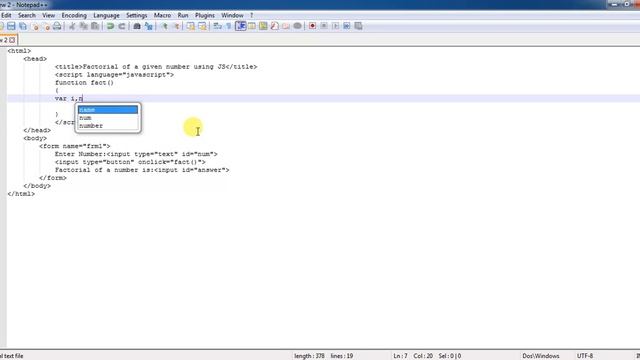The height and width of the screenshot is (360, 640).
Task: Click the Redo arrow icon
Action: 122,26
